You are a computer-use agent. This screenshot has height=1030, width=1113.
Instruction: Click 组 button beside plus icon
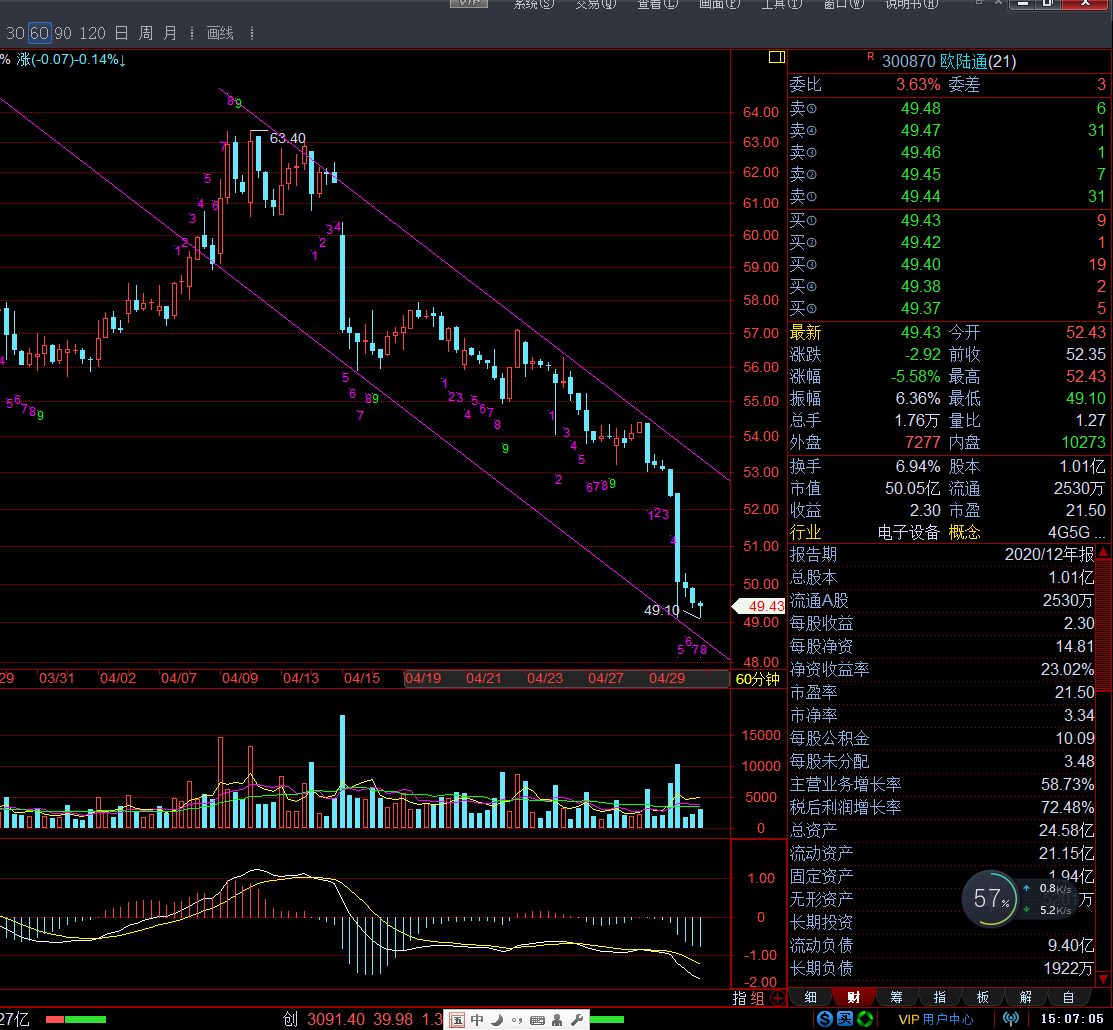(x=757, y=998)
